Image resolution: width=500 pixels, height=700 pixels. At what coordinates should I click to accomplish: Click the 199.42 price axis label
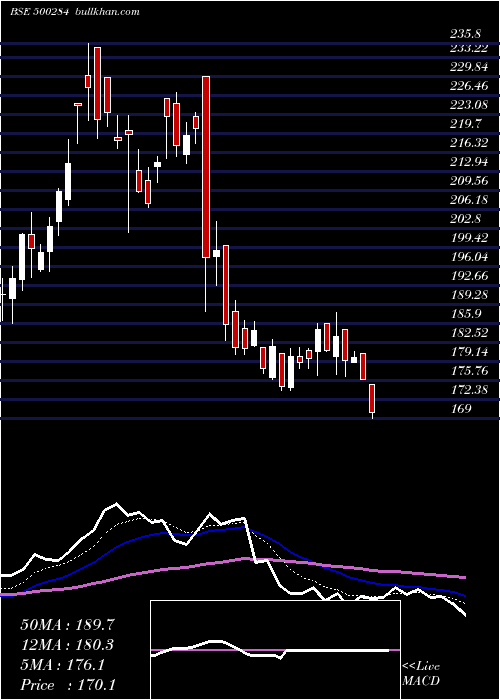[x=469, y=238]
